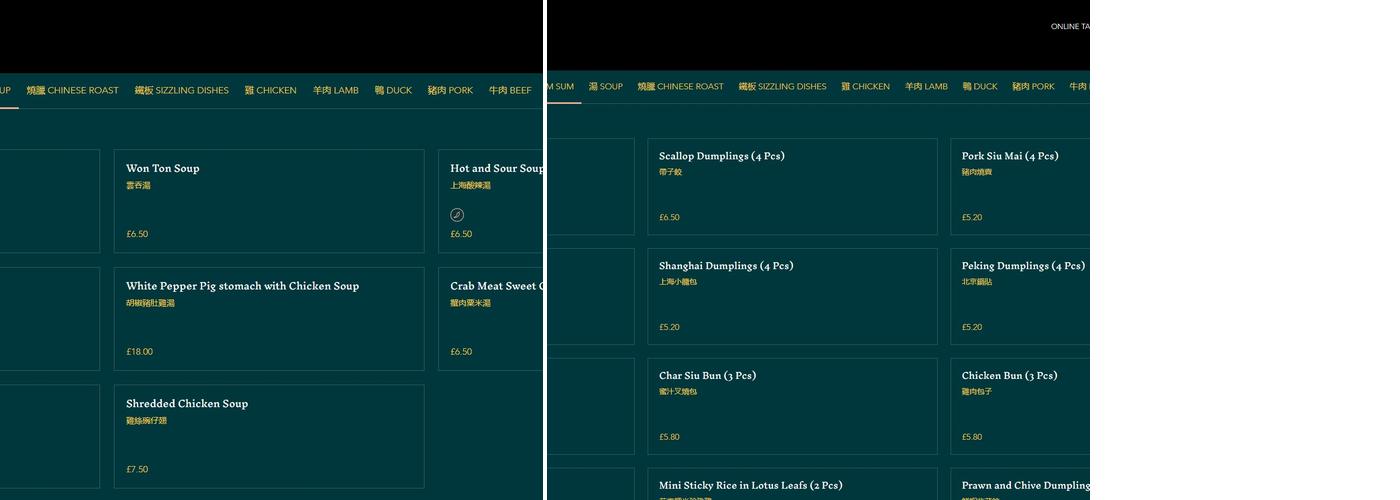Open the Soup tab in right menu panel
This screenshot has height=500, width=1400.
pos(605,87)
